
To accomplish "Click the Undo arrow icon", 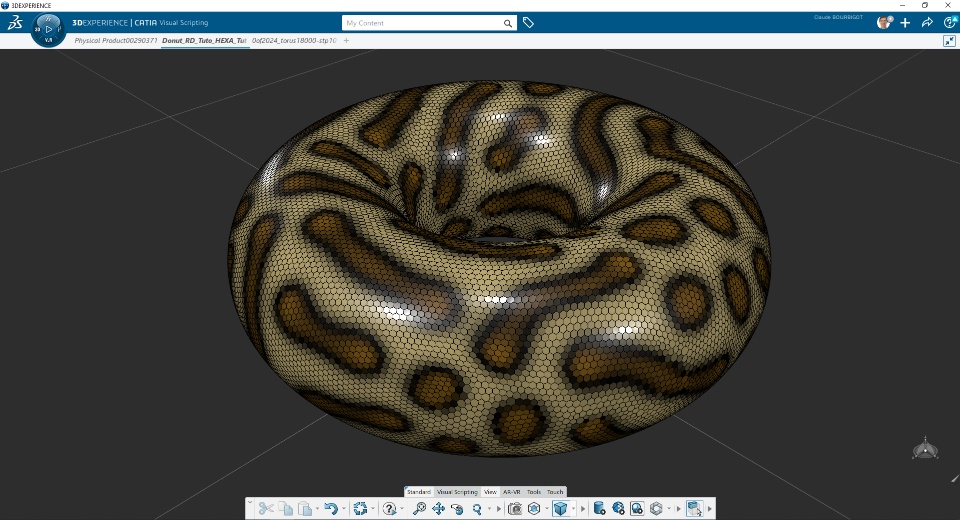I will (x=330, y=508).
